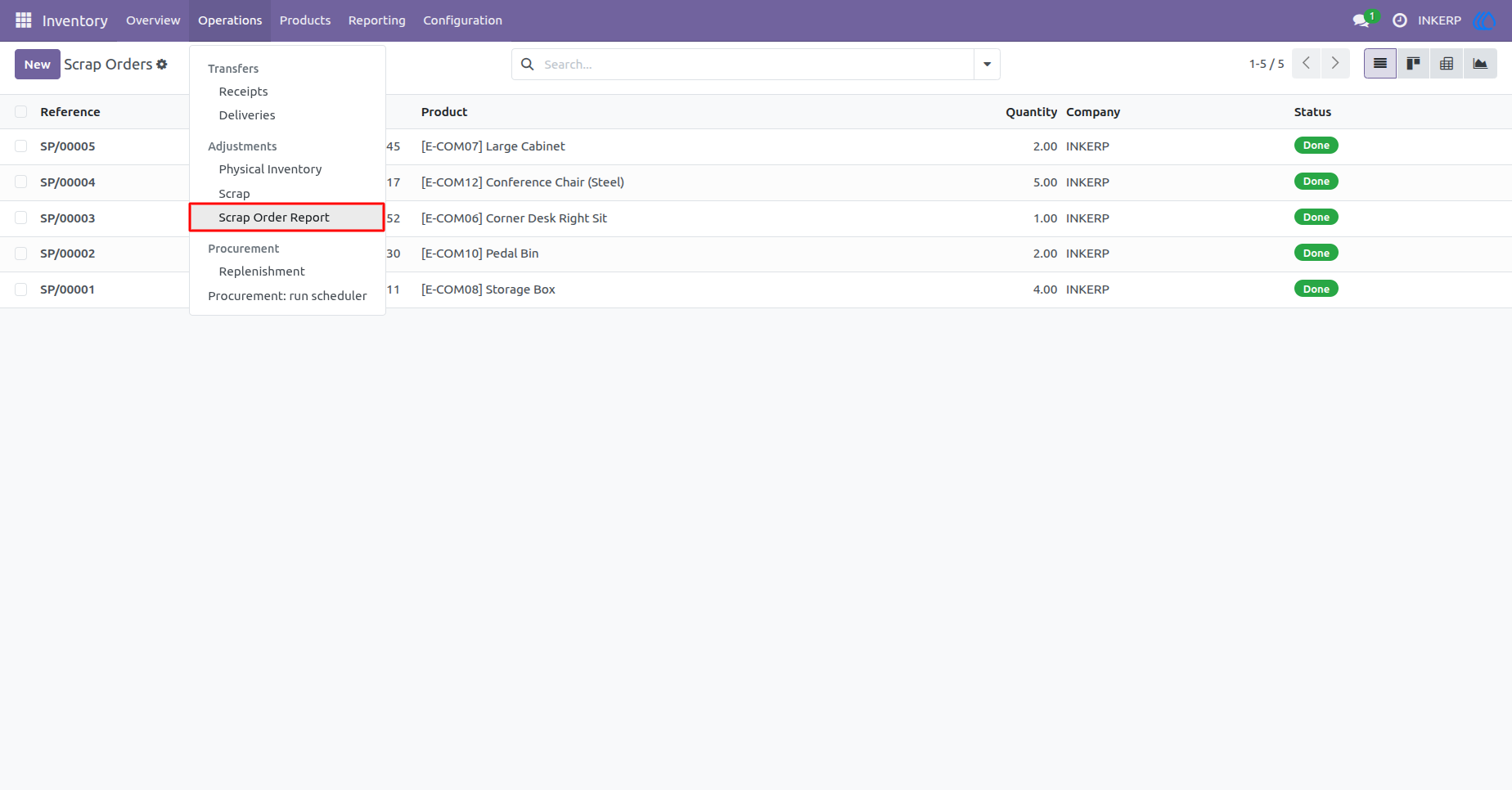Go to the Overview menu
This screenshot has width=1512, height=790.
click(153, 20)
